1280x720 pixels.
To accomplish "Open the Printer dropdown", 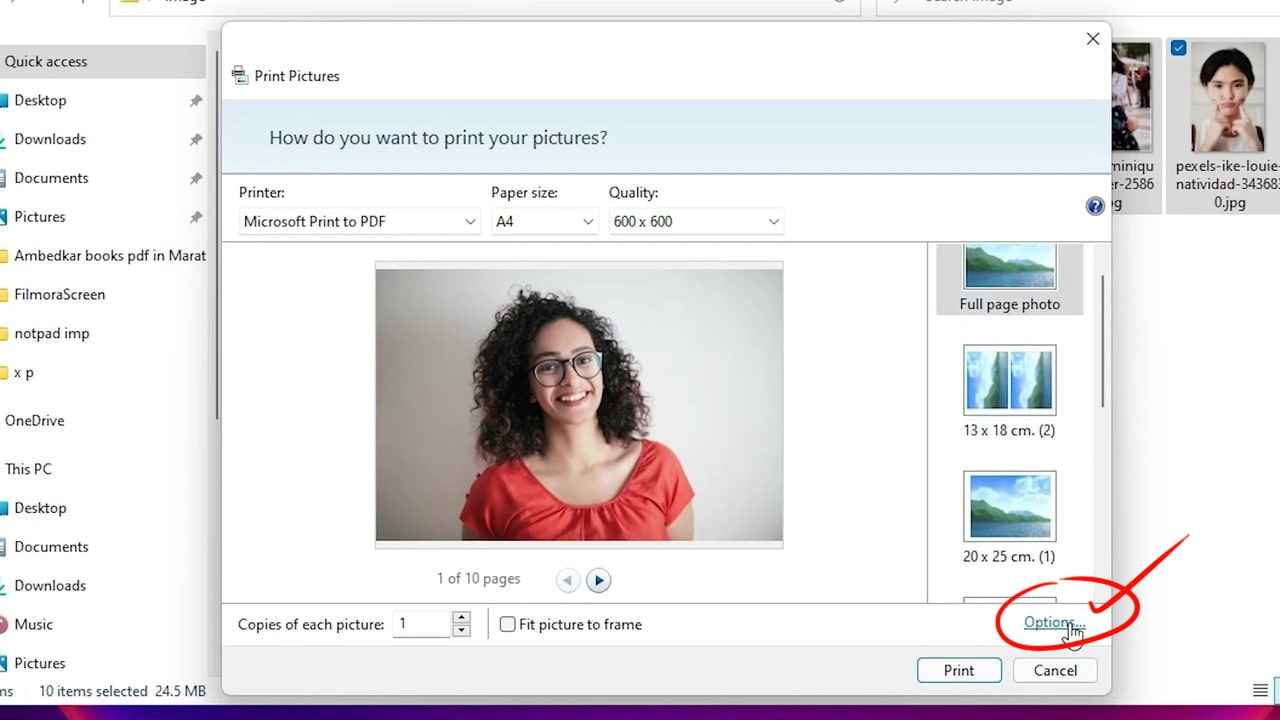I will pos(360,221).
